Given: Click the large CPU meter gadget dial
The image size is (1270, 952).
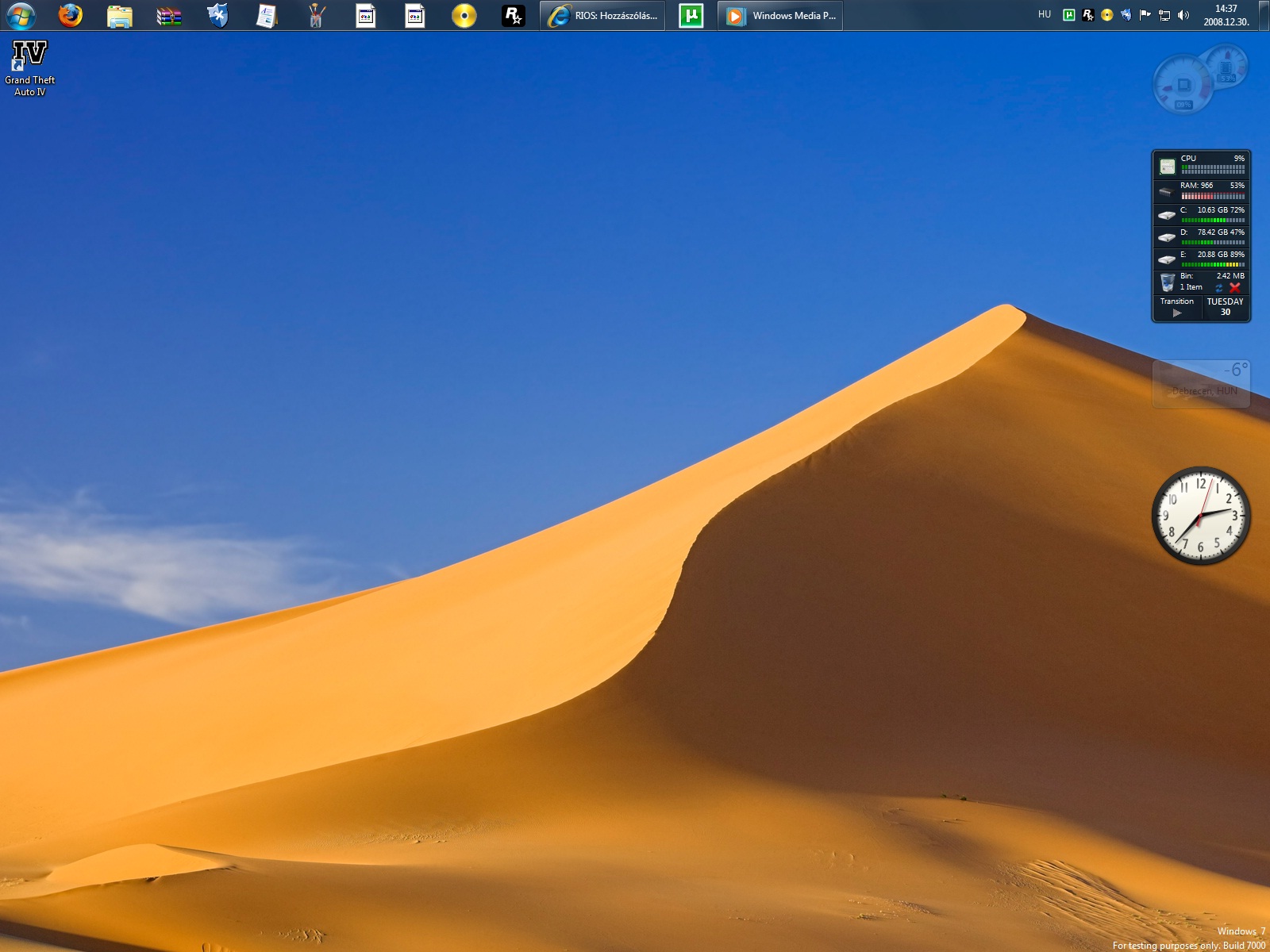Looking at the screenshot, I should coord(1183,84).
